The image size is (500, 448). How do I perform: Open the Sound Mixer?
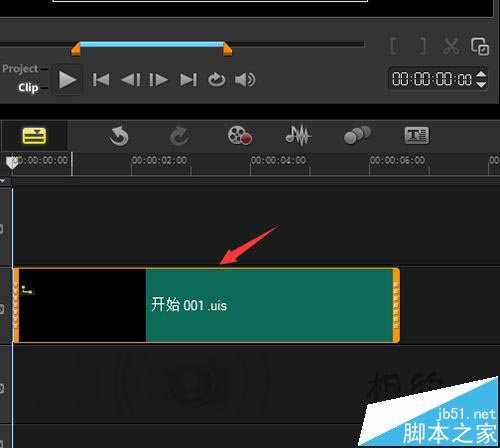tap(298, 135)
